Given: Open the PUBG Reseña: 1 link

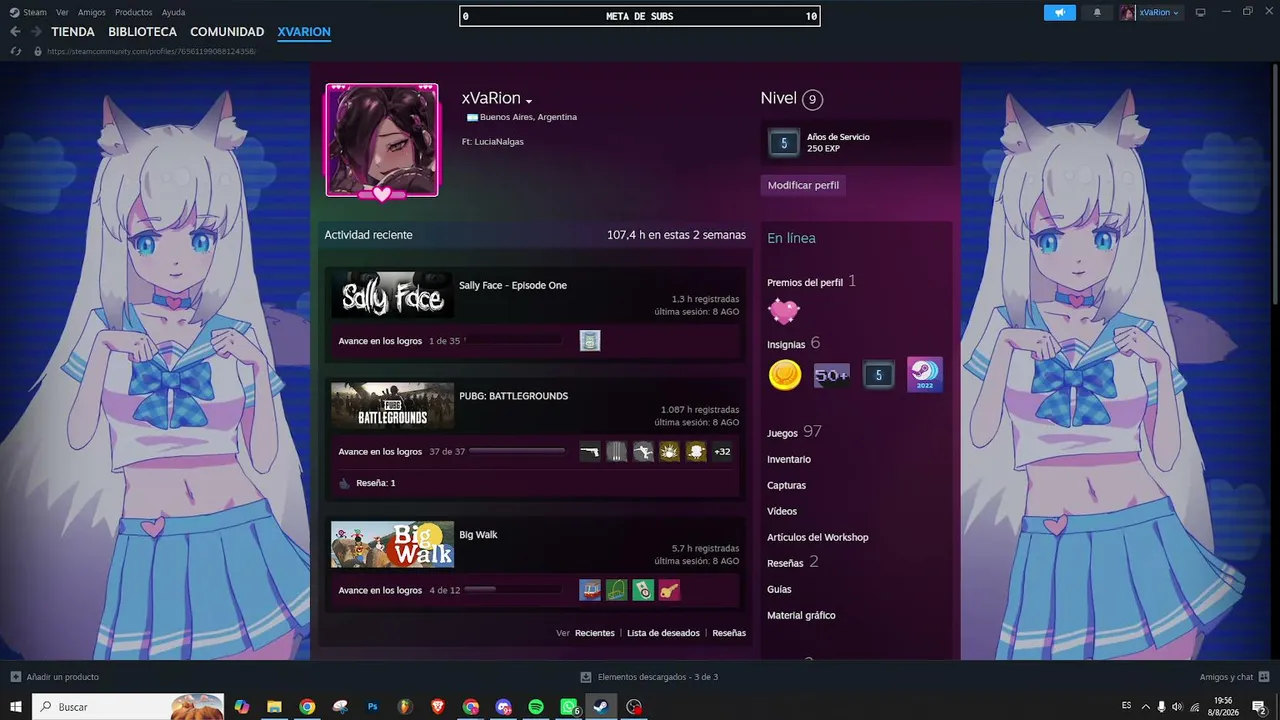Looking at the screenshot, I should 376,483.
